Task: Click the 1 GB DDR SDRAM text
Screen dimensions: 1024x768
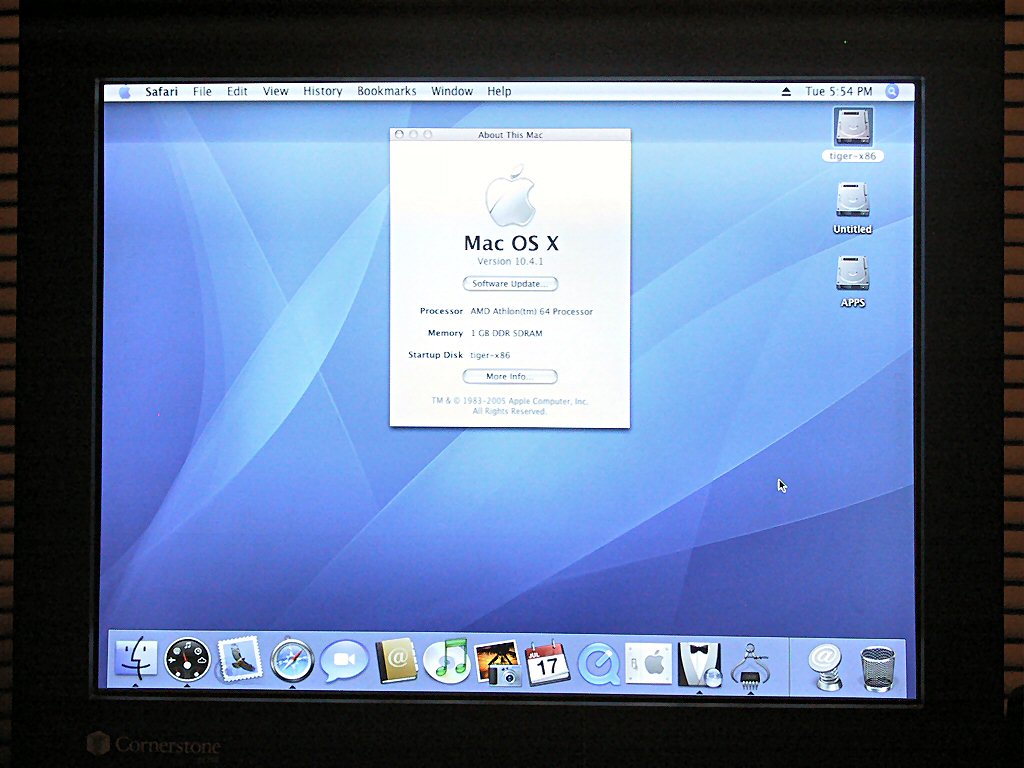Action: coord(507,333)
